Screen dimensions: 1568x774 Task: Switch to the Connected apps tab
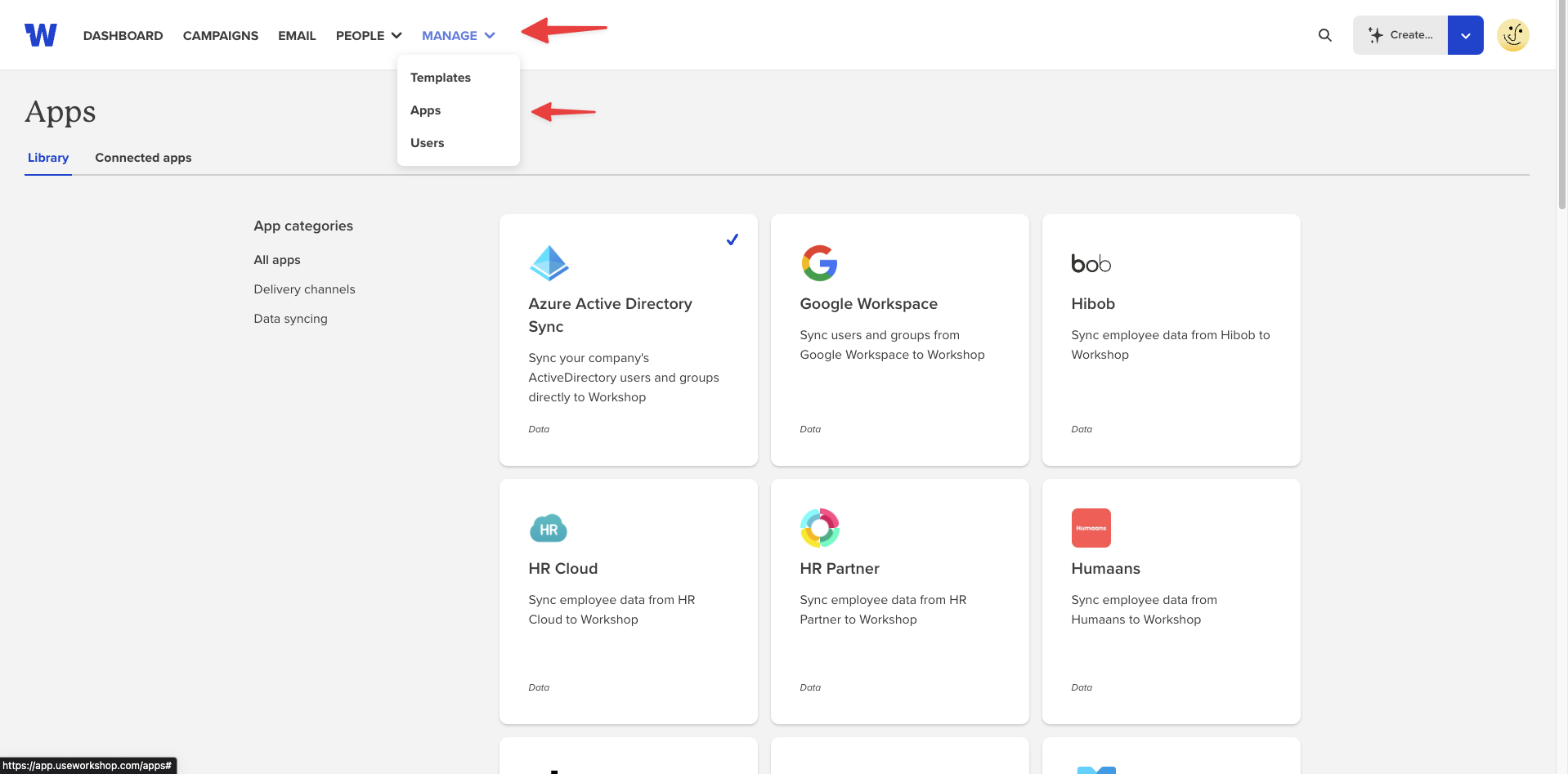pos(143,158)
